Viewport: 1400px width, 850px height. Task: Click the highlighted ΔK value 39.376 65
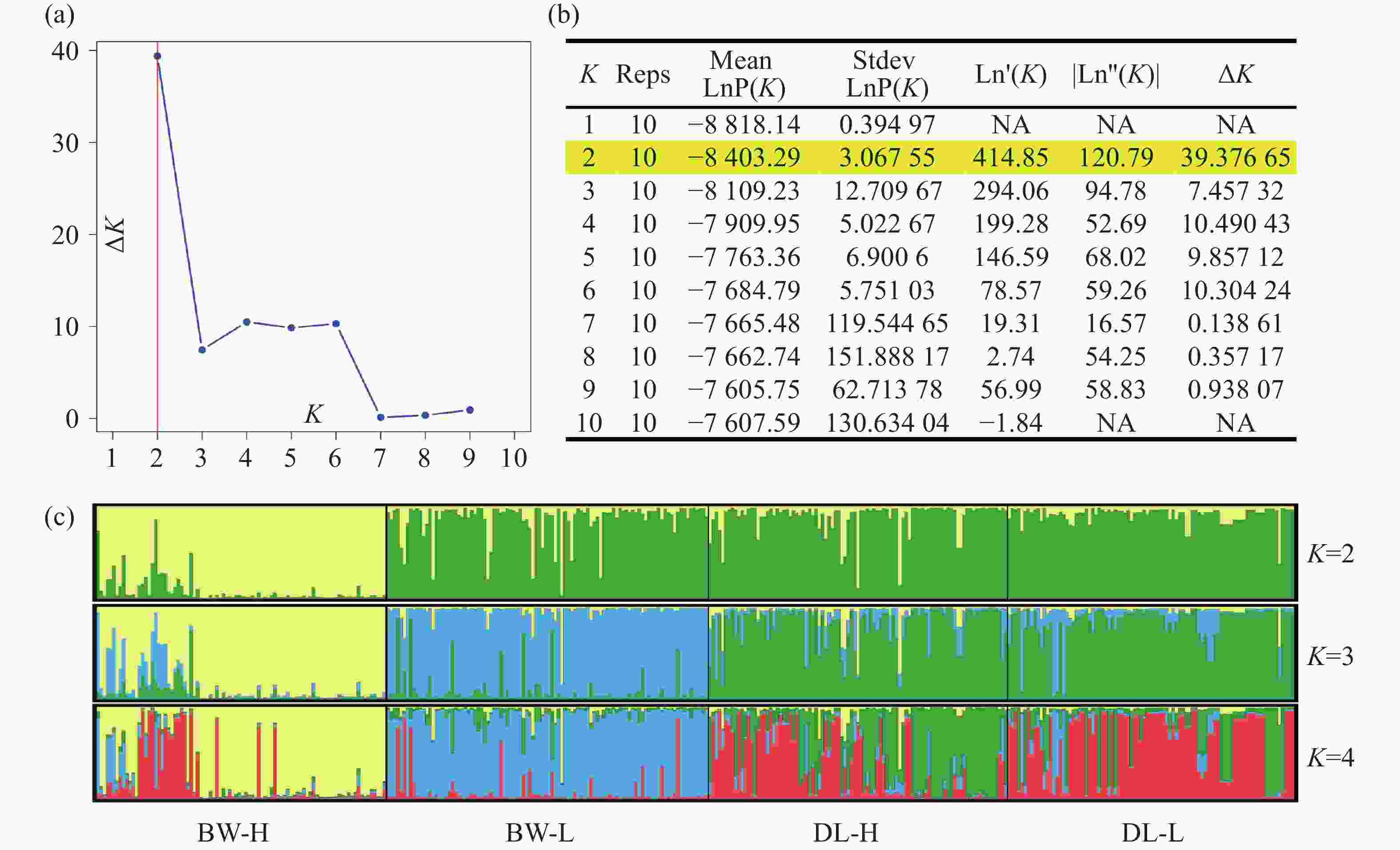[x=1235, y=157]
